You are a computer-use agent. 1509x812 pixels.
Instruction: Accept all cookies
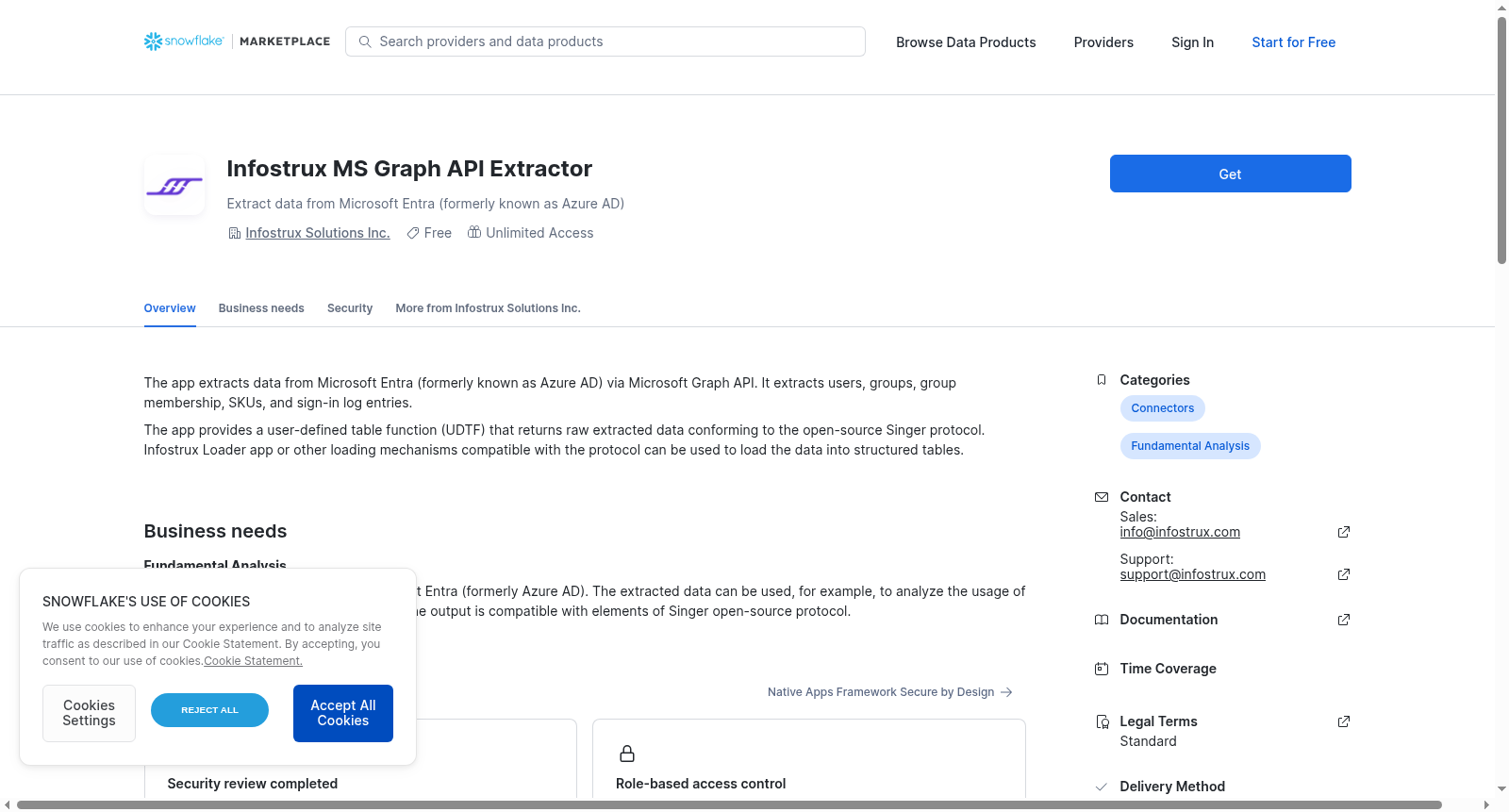coord(343,713)
